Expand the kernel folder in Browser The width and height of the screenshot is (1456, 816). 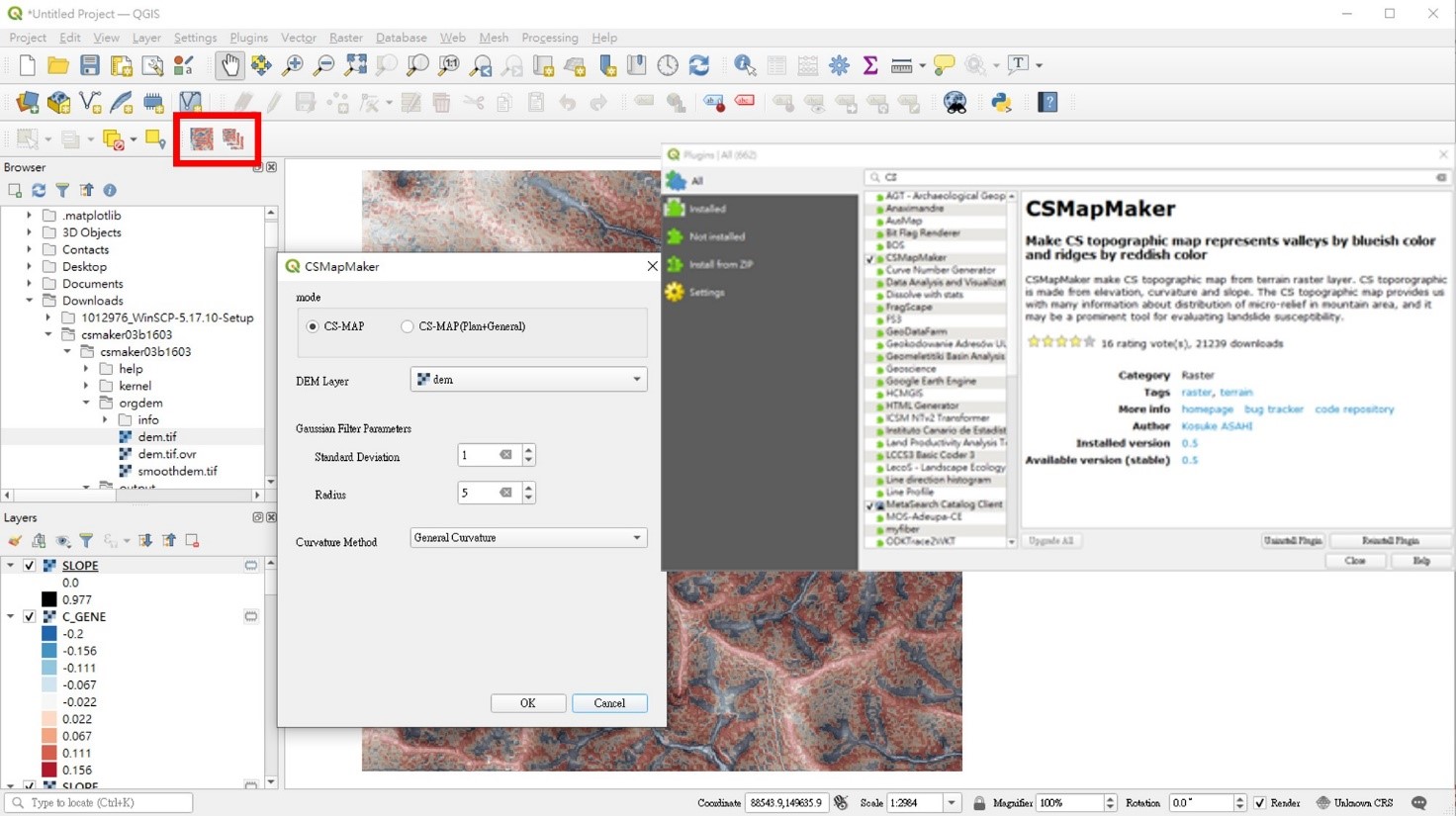pos(86,386)
